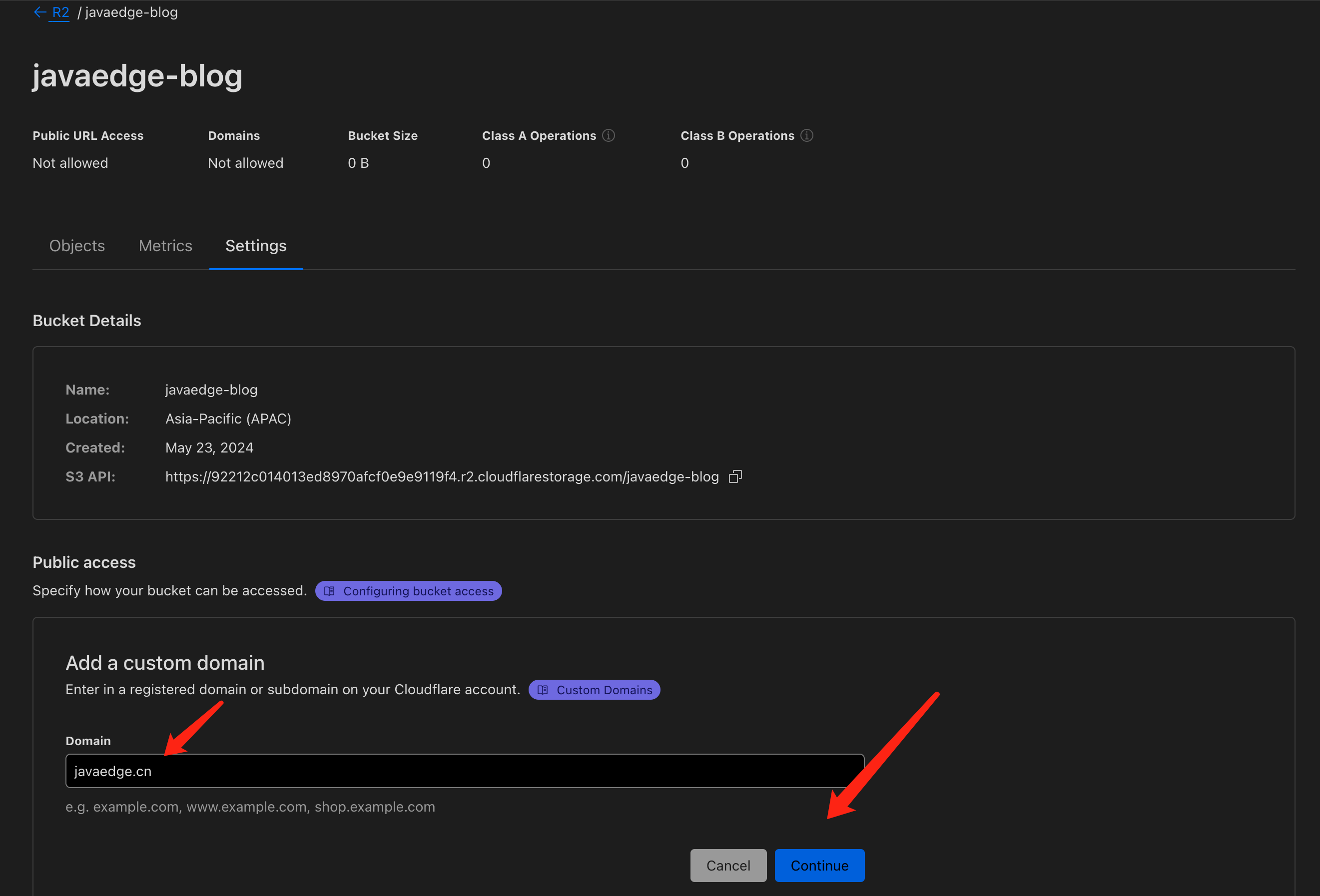This screenshot has height=896, width=1320.
Task: Click the May 23, 2024 created date
Action: coord(209,448)
